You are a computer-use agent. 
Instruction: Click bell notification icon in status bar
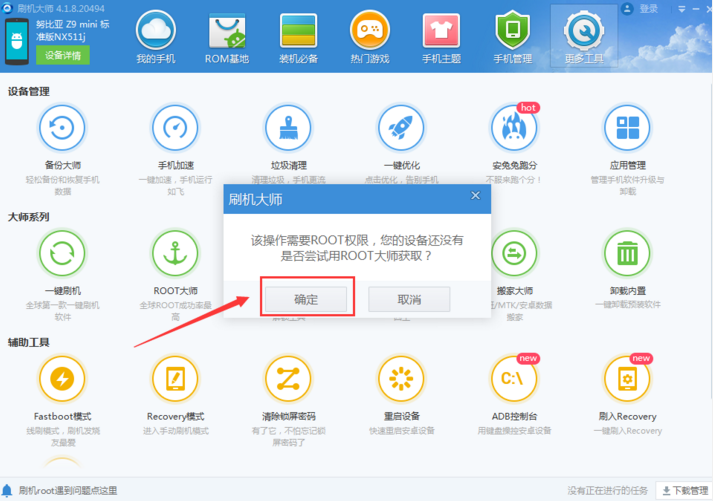coord(7,491)
